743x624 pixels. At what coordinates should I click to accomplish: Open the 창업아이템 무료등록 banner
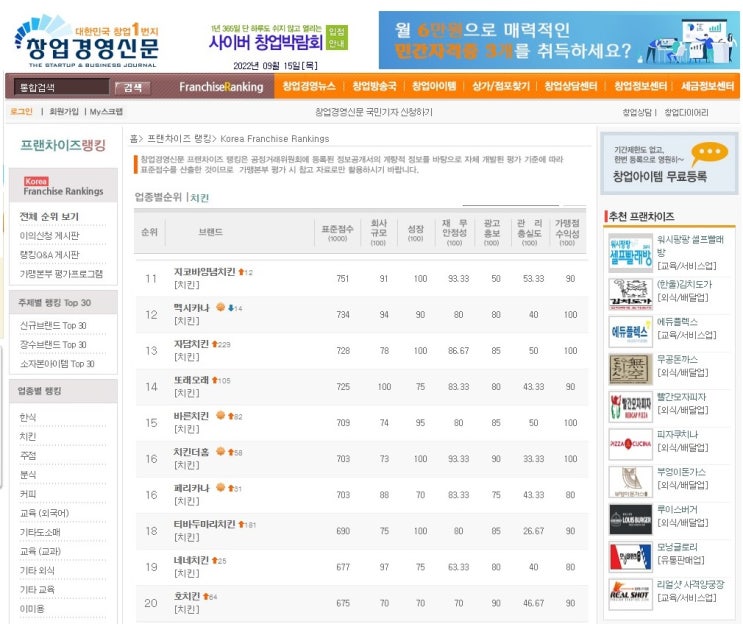[x=669, y=163]
